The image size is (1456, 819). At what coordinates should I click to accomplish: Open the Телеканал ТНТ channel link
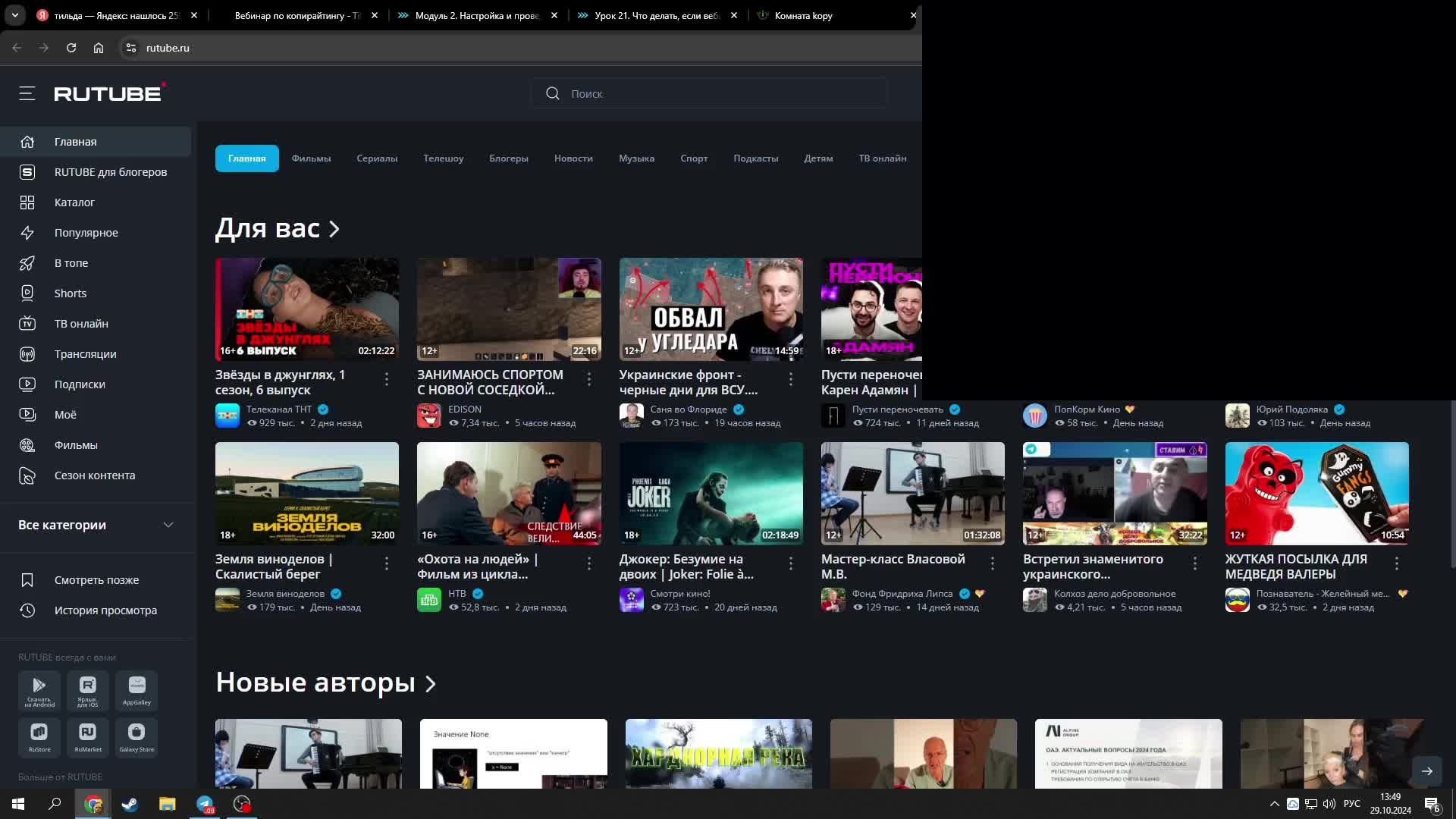[x=278, y=409]
